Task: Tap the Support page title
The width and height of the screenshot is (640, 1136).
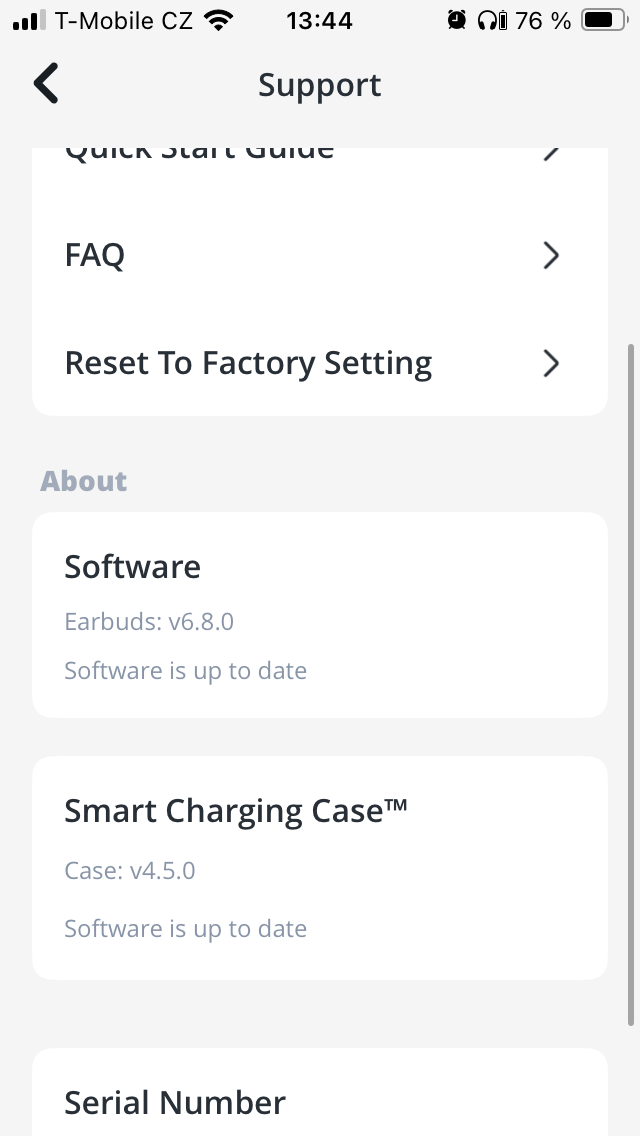Action: tap(320, 85)
